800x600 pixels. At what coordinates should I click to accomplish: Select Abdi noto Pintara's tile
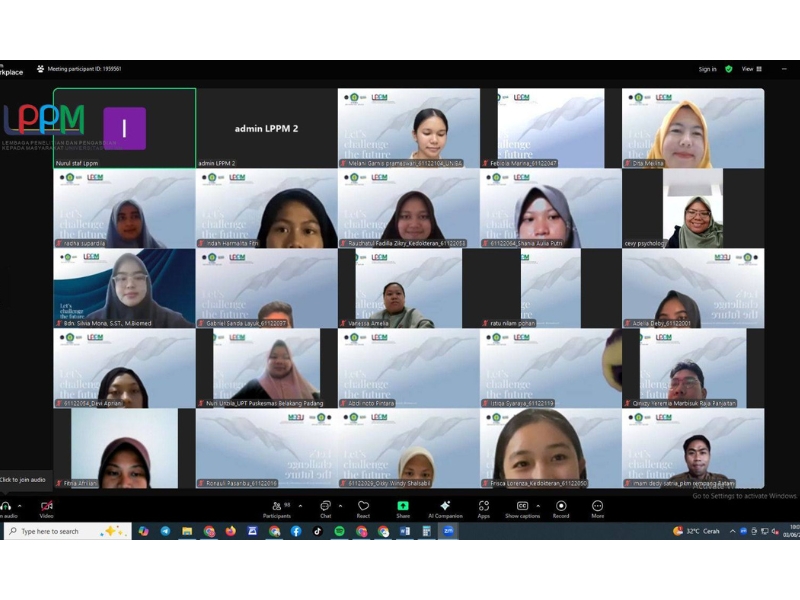click(x=409, y=368)
